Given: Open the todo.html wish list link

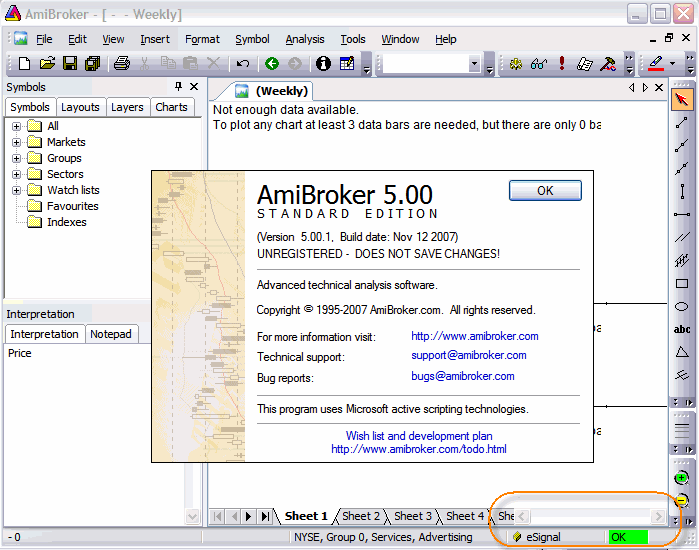Looking at the screenshot, I should (419, 449).
